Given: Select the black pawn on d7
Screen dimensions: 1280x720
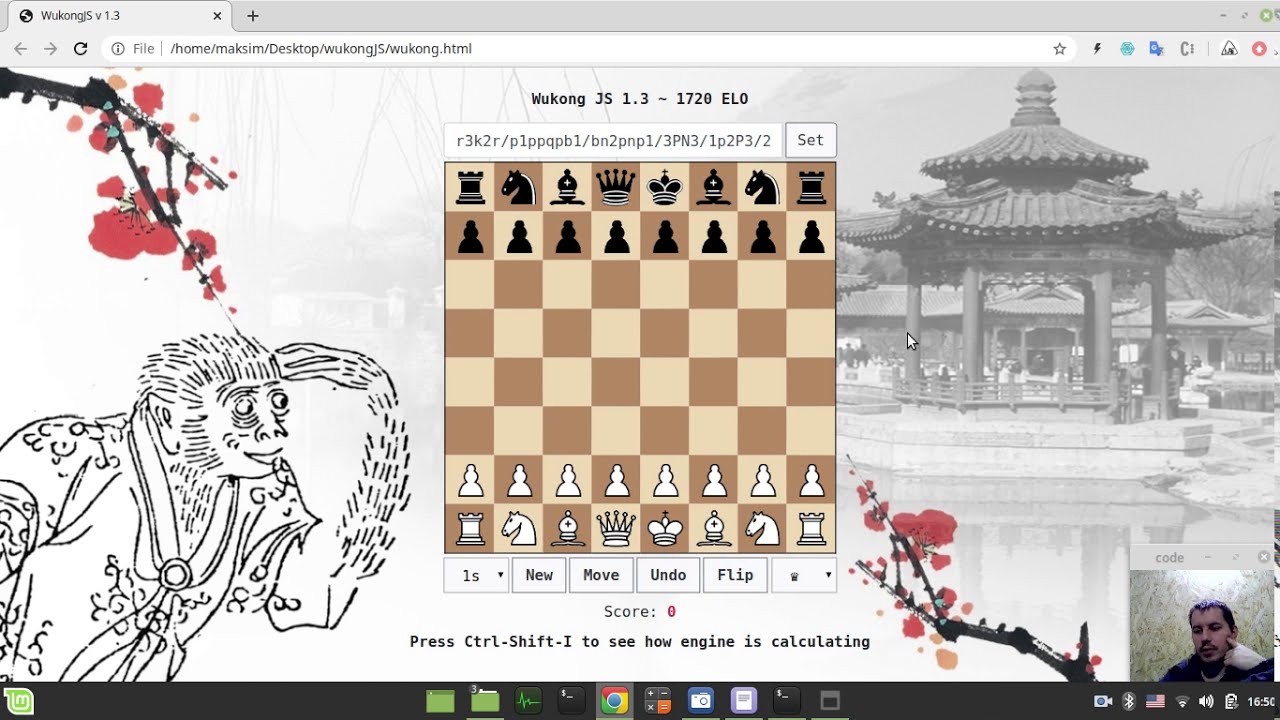Looking at the screenshot, I should click(x=616, y=236).
